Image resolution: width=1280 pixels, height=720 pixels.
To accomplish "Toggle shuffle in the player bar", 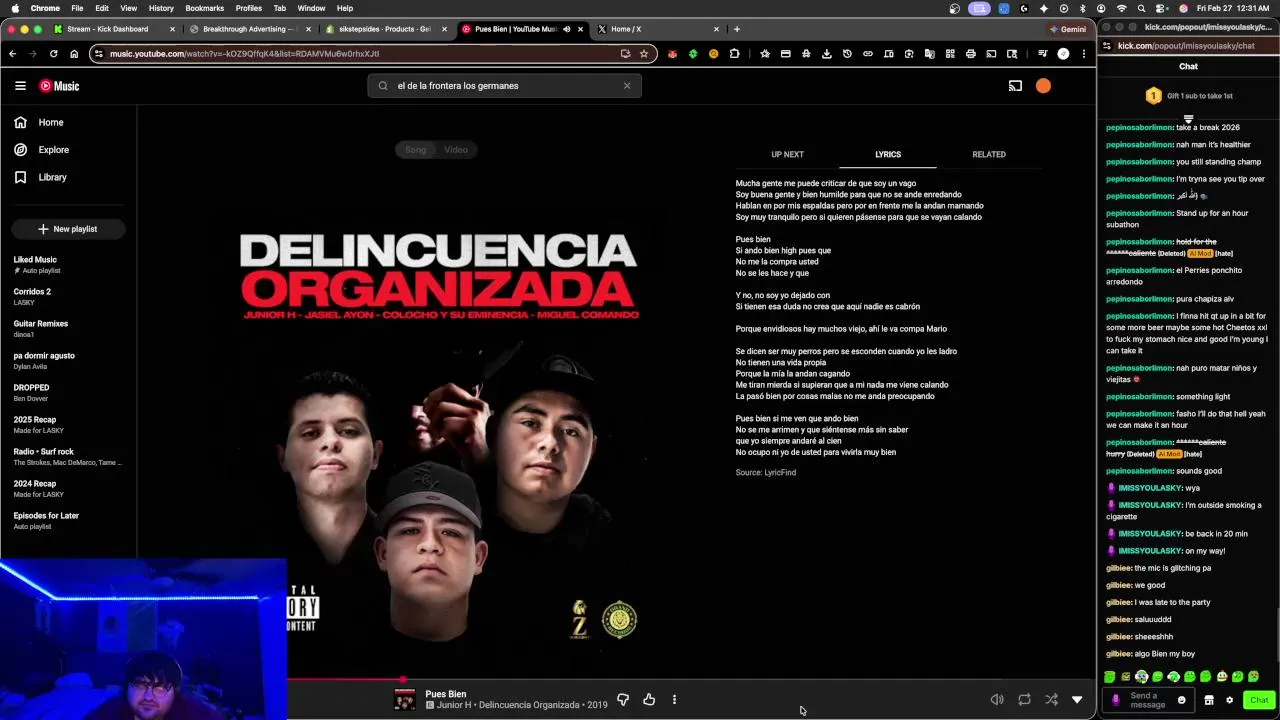I will [x=1051, y=700].
